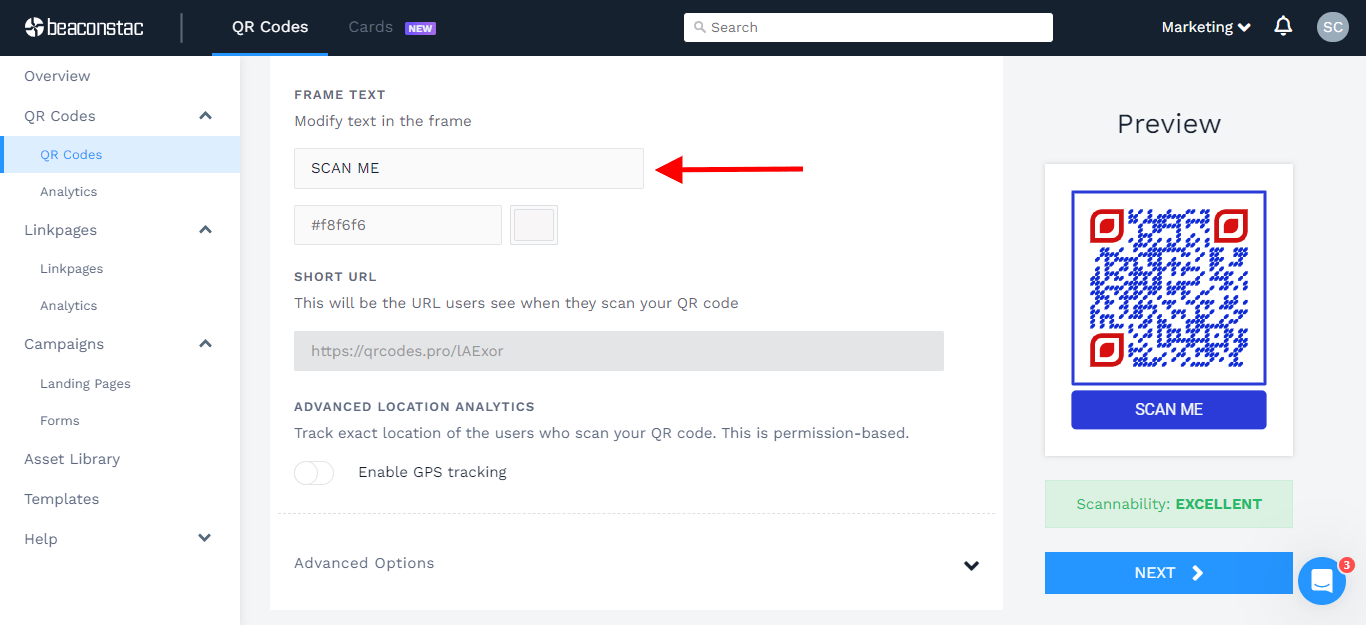The image size is (1366, 625).
Task: Click the Beaconstac logo
Action: (x=84, y=27)
